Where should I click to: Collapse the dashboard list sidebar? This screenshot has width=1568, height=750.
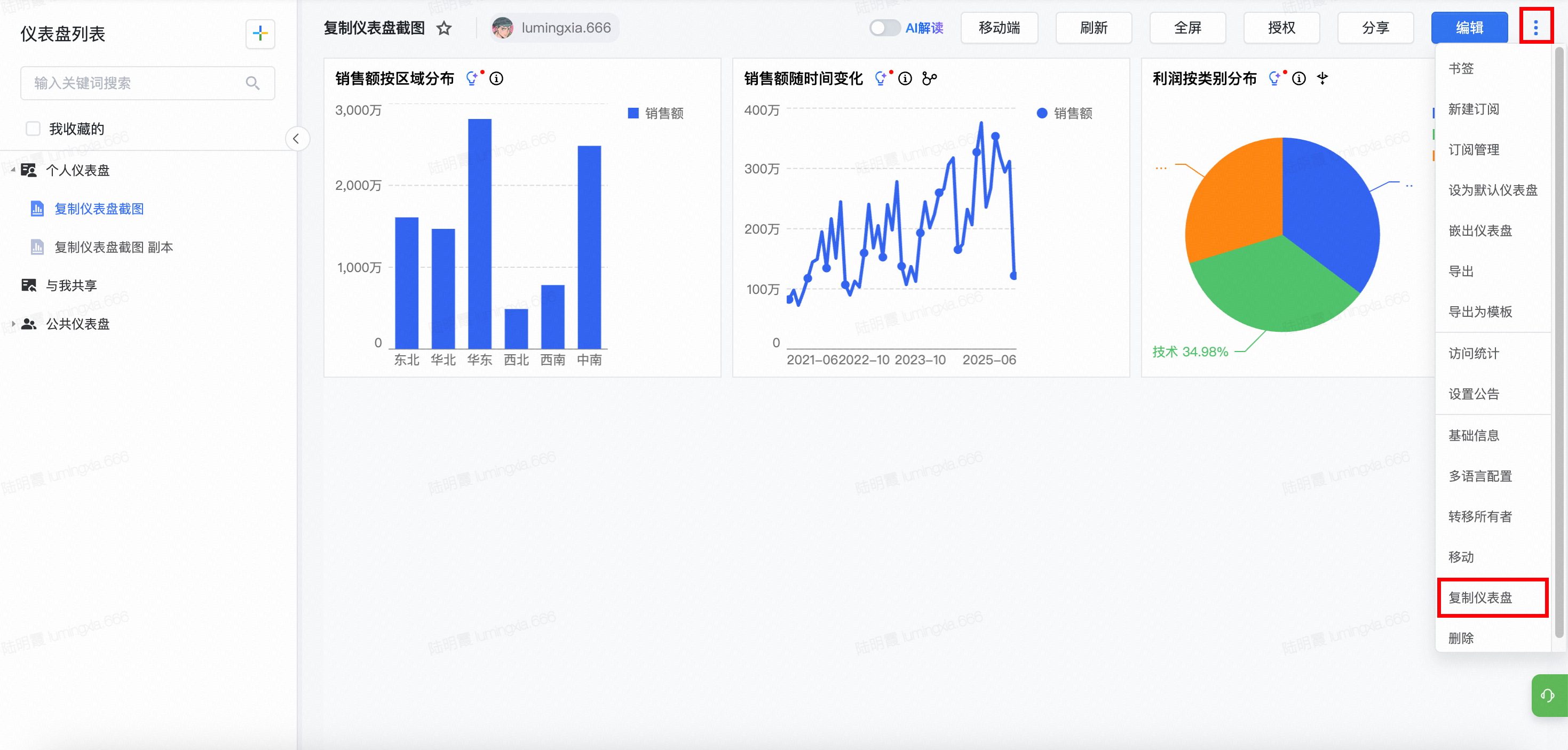click(296, 139)
